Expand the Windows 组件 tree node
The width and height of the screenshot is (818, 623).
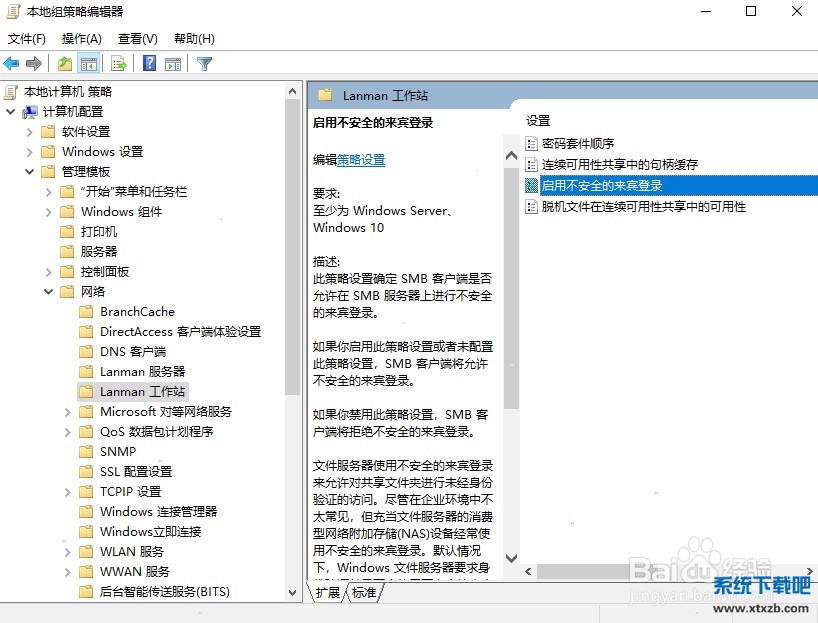49,212
